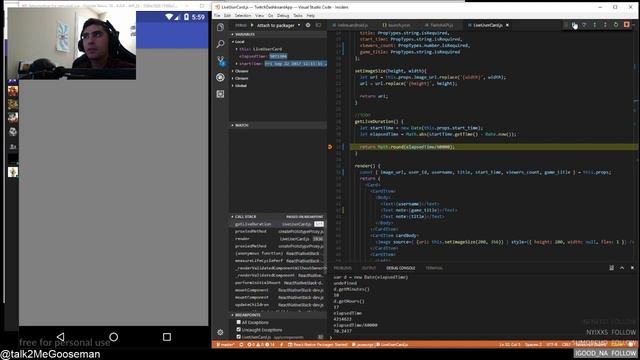Open the Go menu
Image resolution: width=640 pixels, height=360 pixels.
click(x=270, y=16)
